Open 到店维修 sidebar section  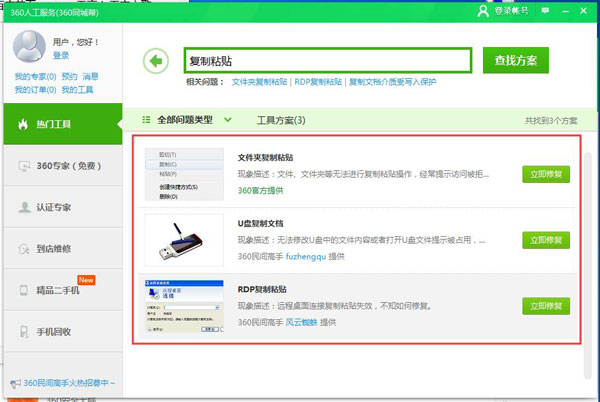pos(63,249)
